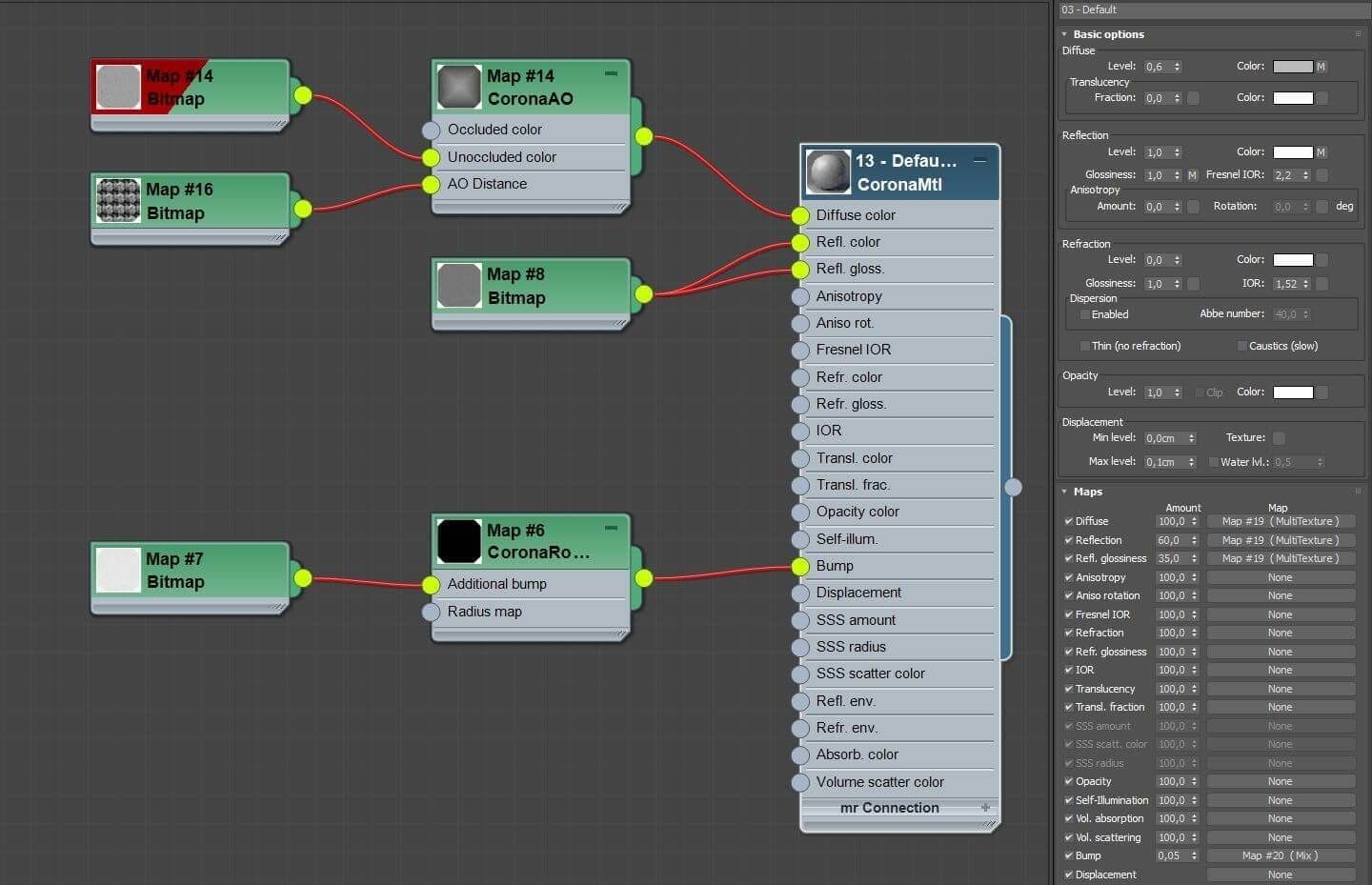Click the CoronaMtl sphere preview icon

point(828,172)
